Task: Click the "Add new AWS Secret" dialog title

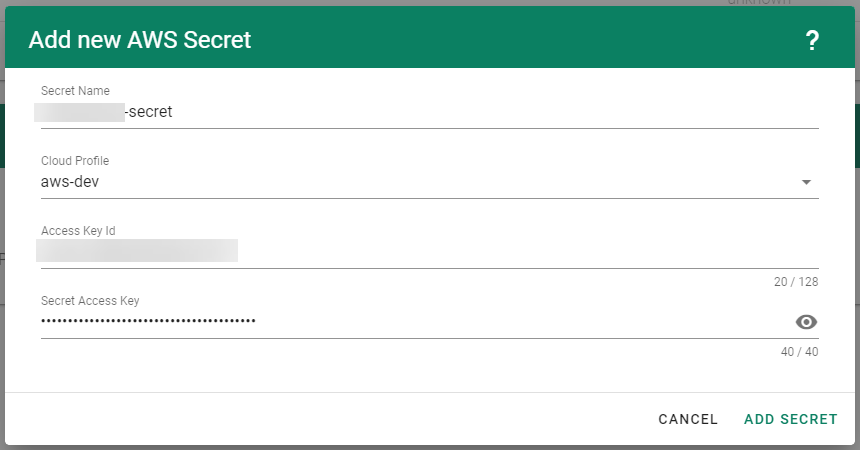Action: tap(140, 40)
